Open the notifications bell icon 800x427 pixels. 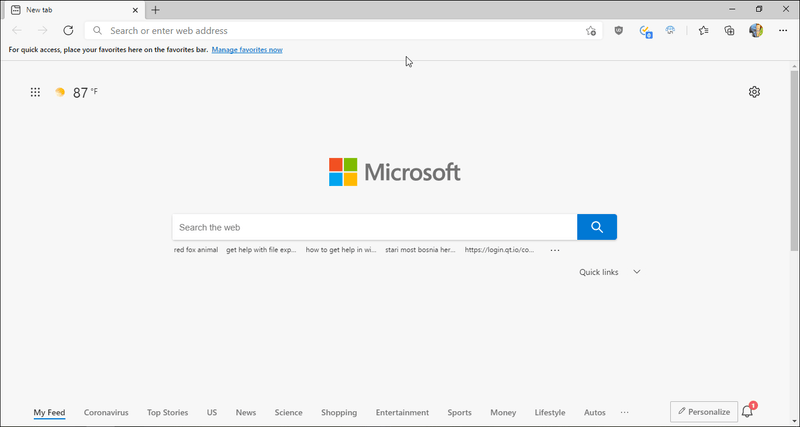[747, 411]
